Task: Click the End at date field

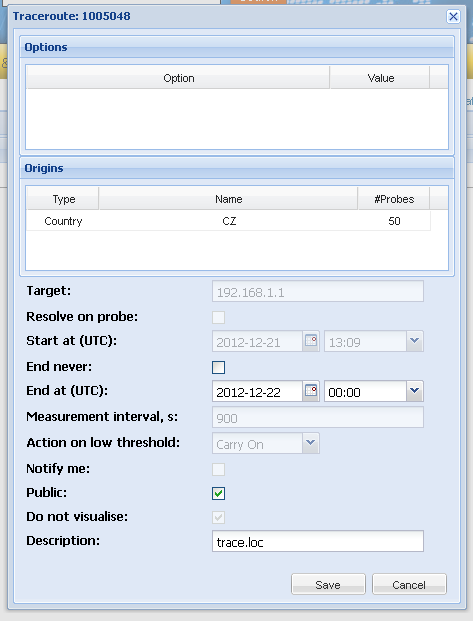Action: (257, 391)
